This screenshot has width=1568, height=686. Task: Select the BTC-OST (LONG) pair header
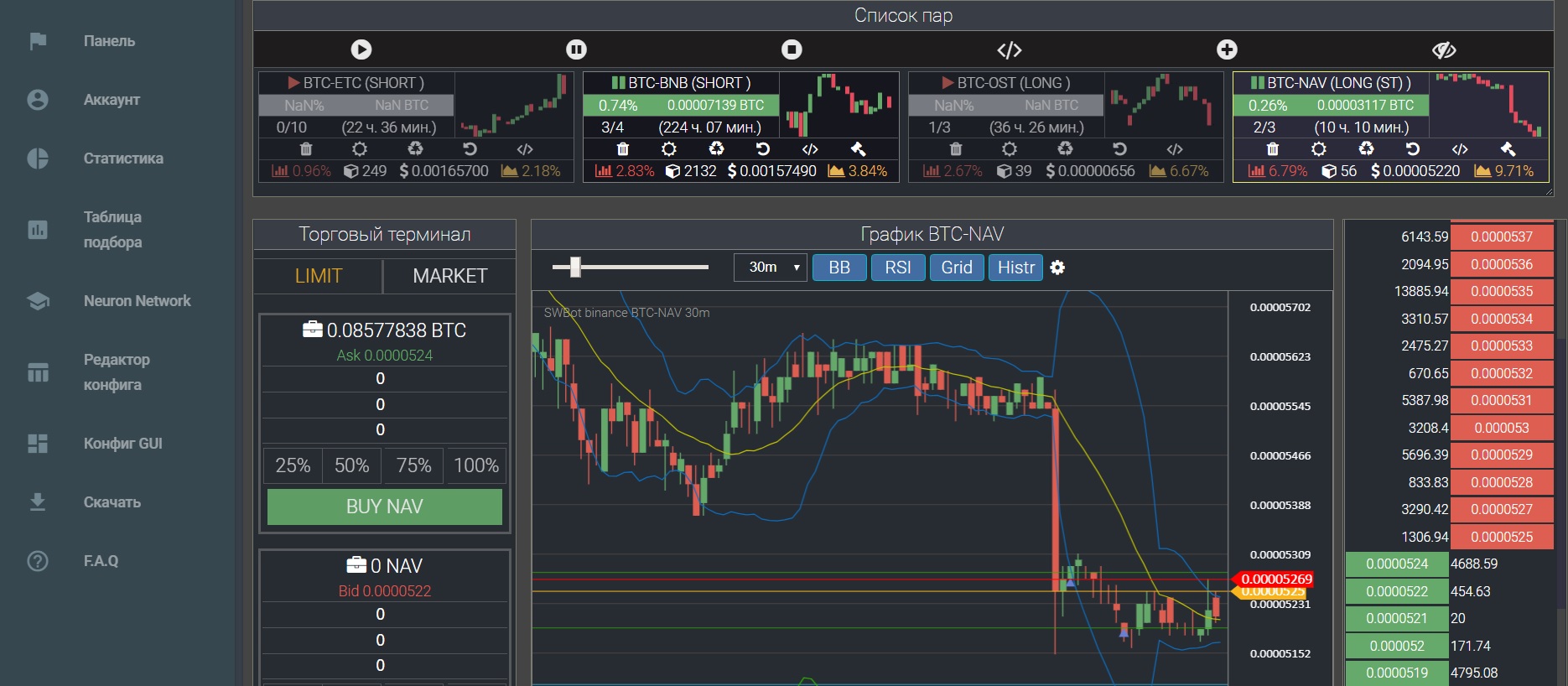click(1006, 83)
